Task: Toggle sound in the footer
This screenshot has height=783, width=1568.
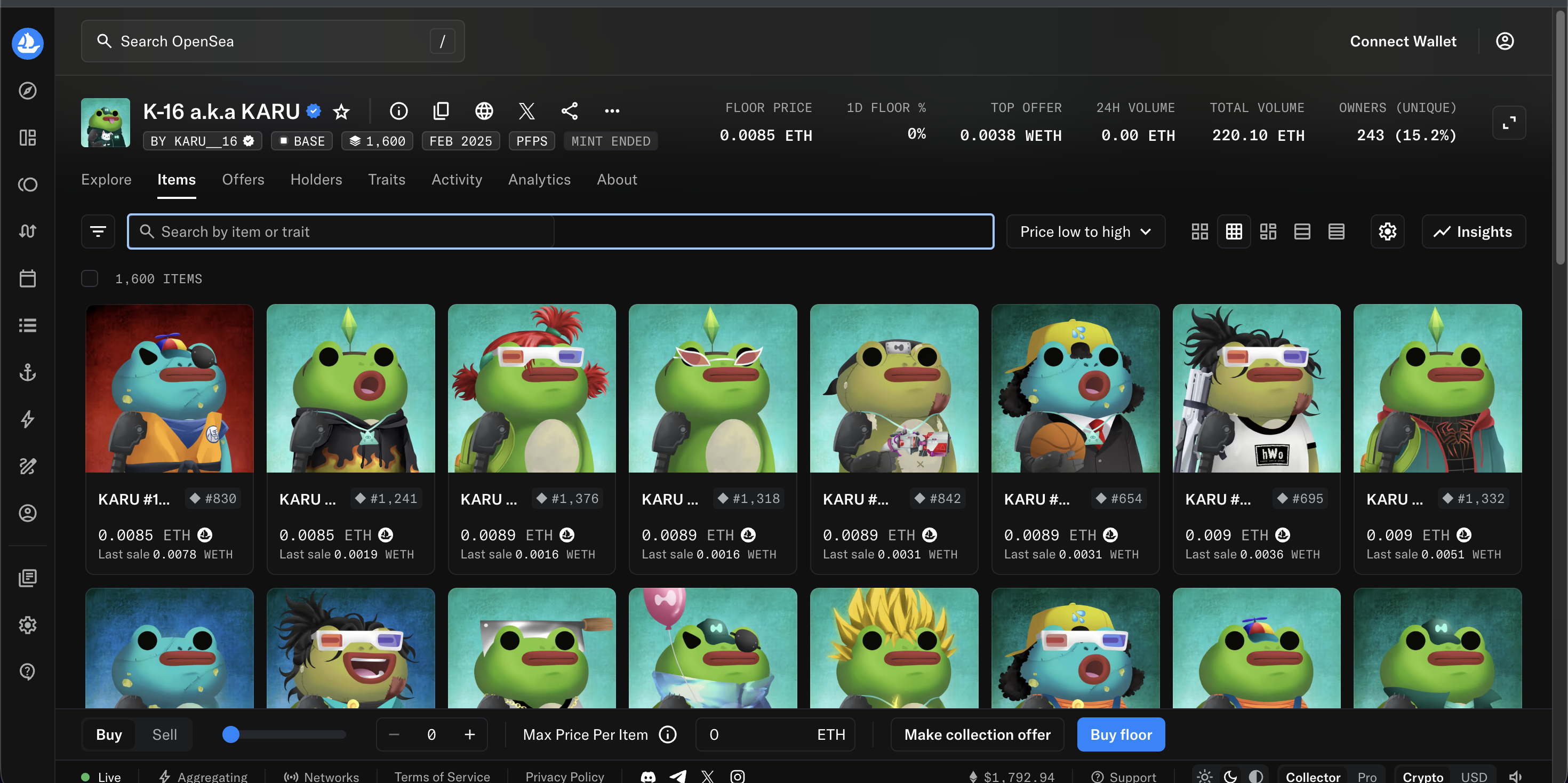Action: pos(1515,776)
